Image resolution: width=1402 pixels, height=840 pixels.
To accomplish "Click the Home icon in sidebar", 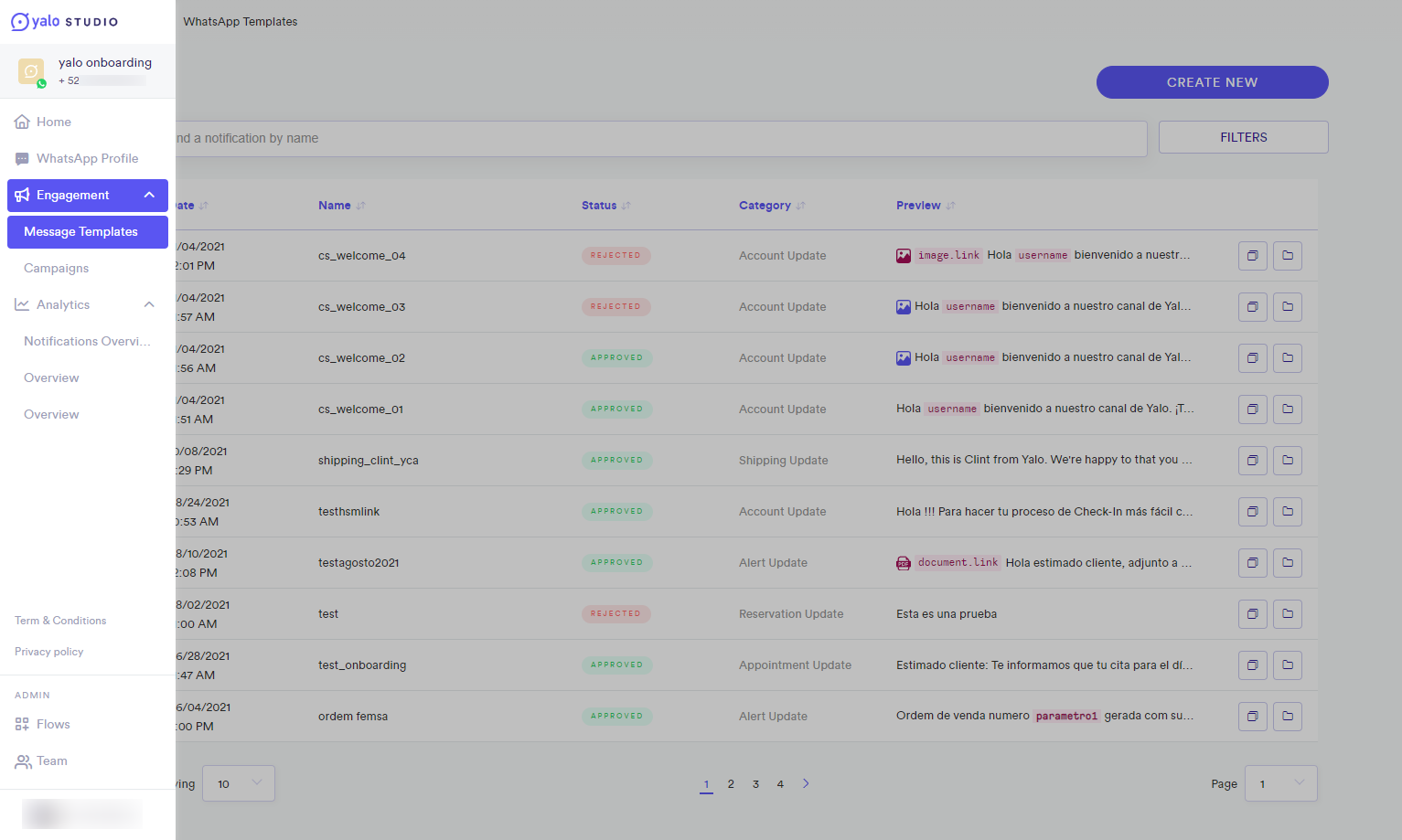I will coord(22,122).
